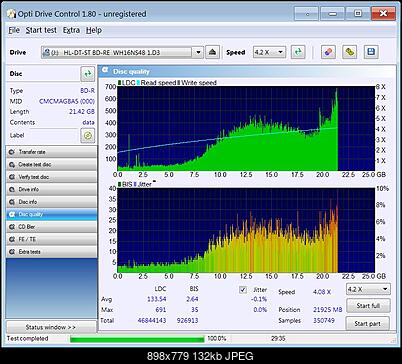The image size is (402, 364).
Task: Click the disc Type value BD-R
Action: pos(87,91)
